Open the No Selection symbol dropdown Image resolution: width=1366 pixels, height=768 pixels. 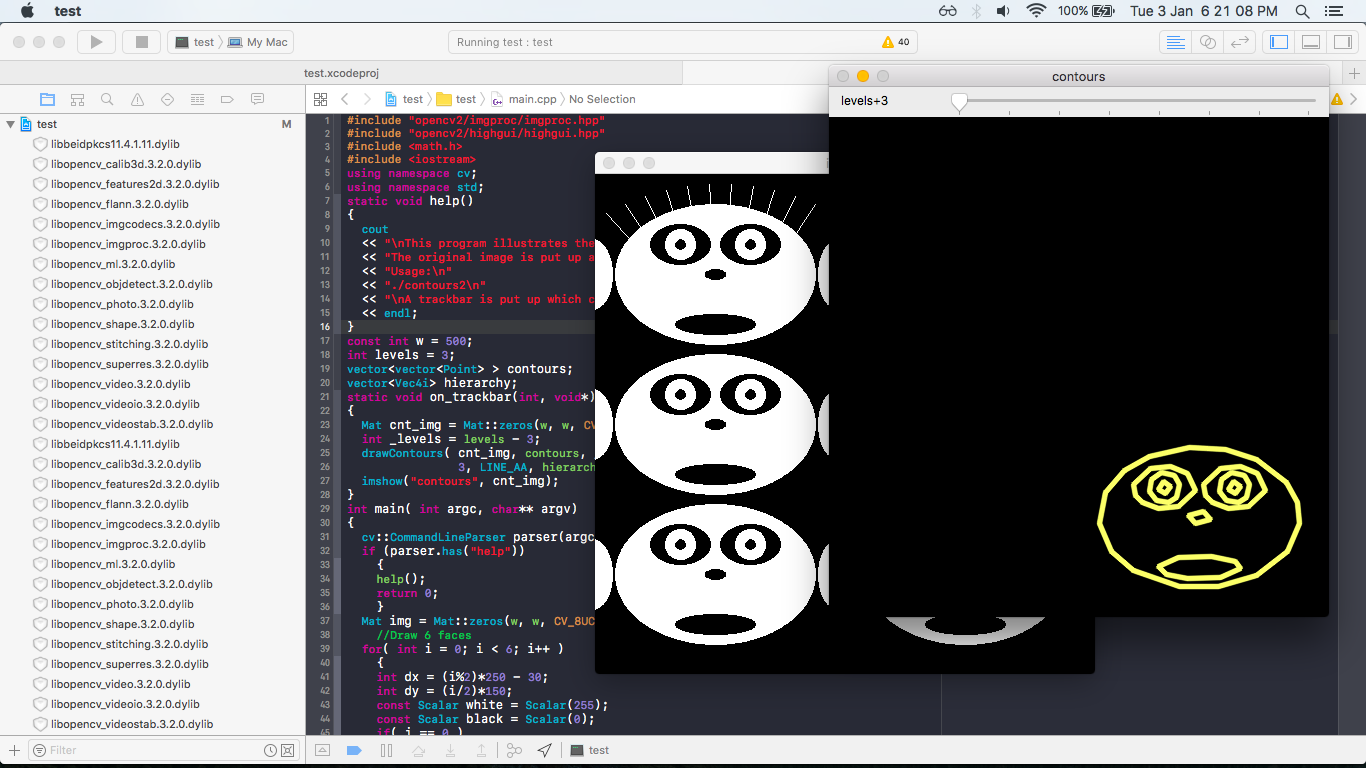602,99
